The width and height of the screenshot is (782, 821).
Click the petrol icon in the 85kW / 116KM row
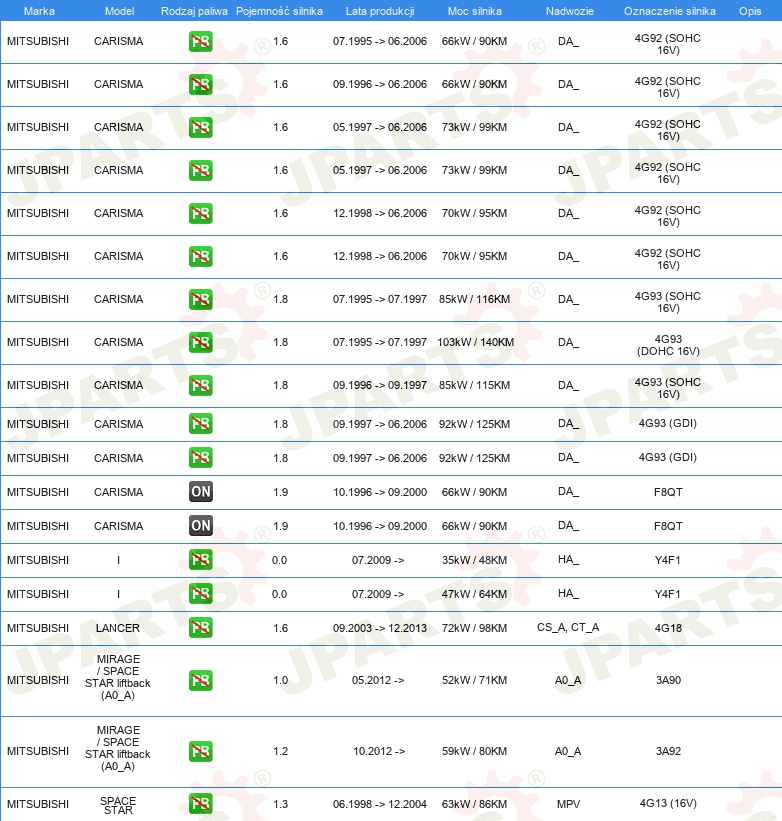coord(200,299)
